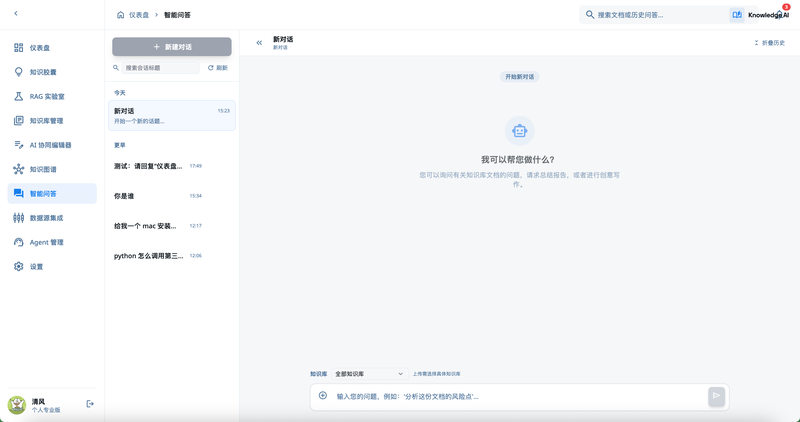Open the 全部知识库 dropdown
Viewport: 800px width, 422px height.
[369, 374]
